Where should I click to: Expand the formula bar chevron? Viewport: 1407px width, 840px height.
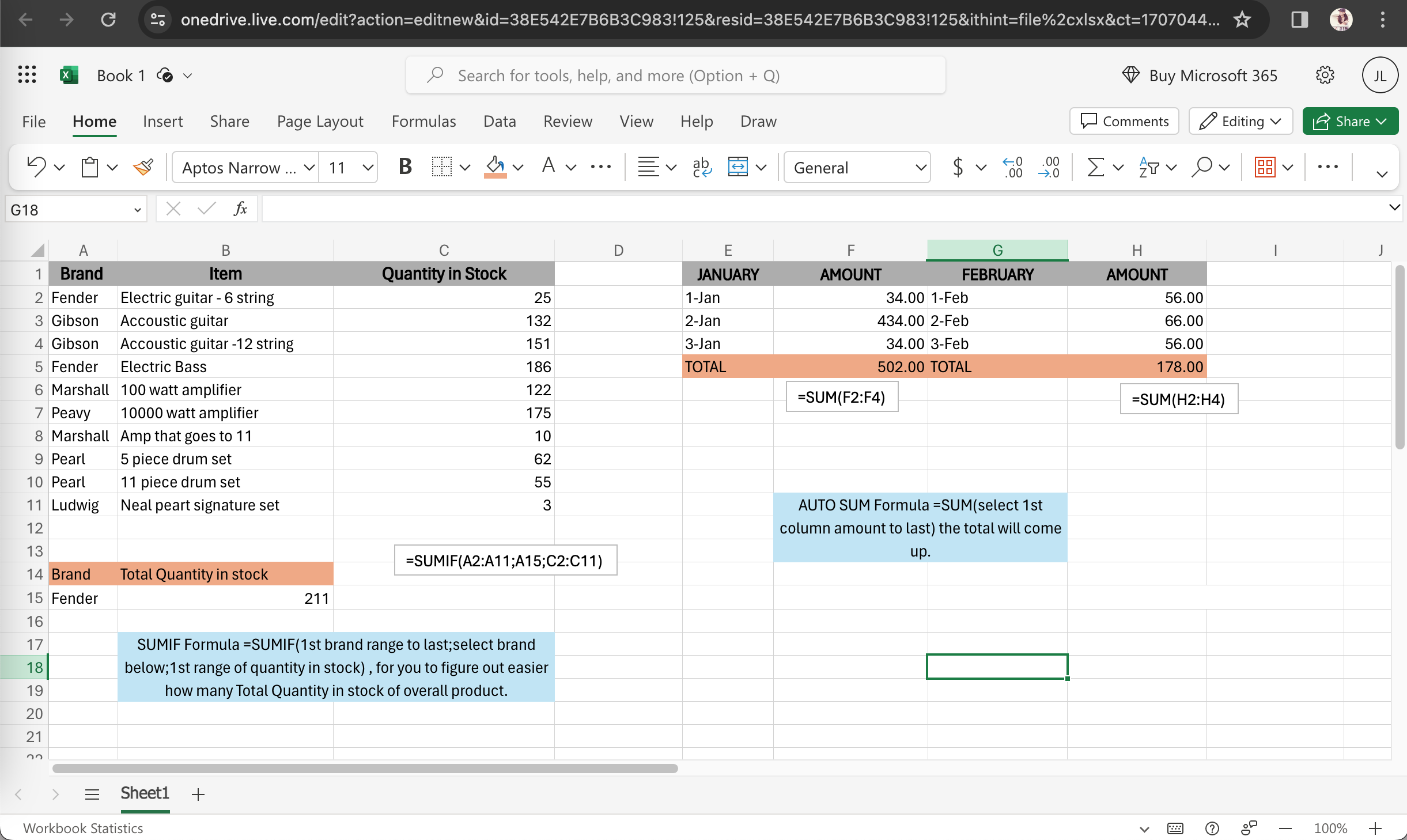[1395, 207]
